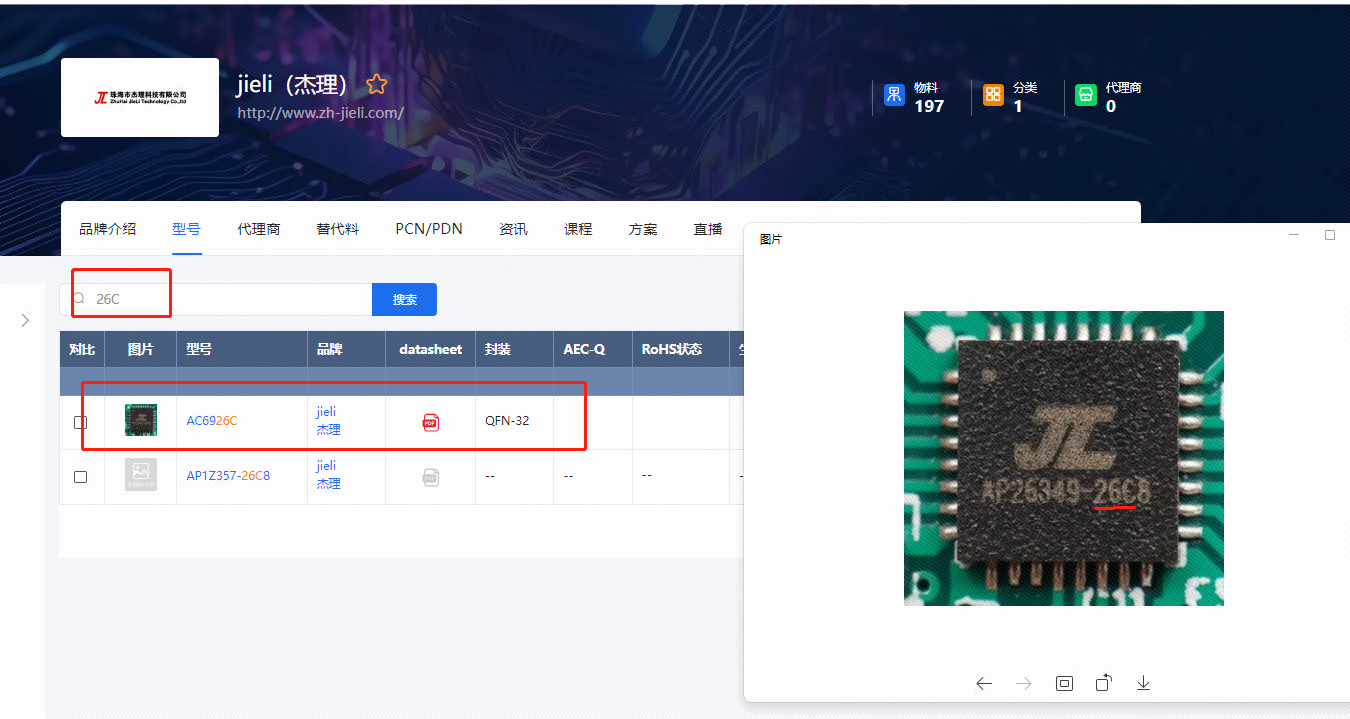Open the 方案 tab

643,229
